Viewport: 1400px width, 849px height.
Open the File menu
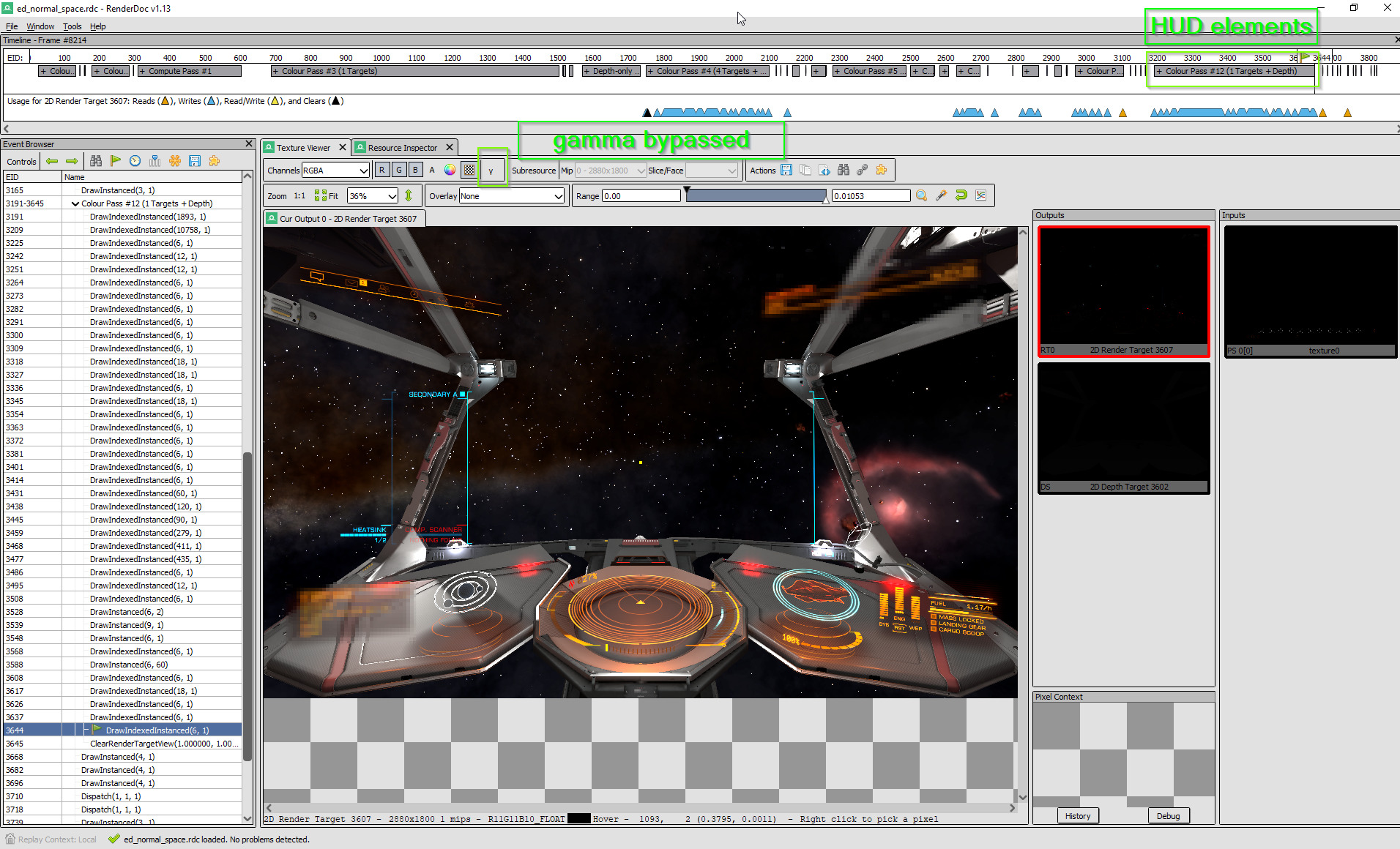pos(12,26)
